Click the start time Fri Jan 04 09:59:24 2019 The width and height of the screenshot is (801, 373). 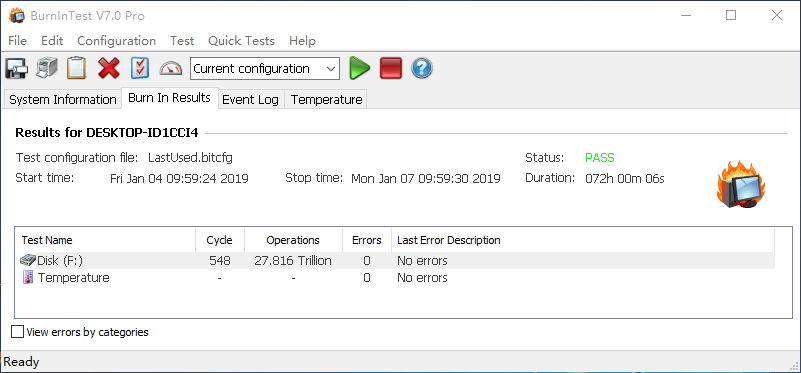point(179,179)
